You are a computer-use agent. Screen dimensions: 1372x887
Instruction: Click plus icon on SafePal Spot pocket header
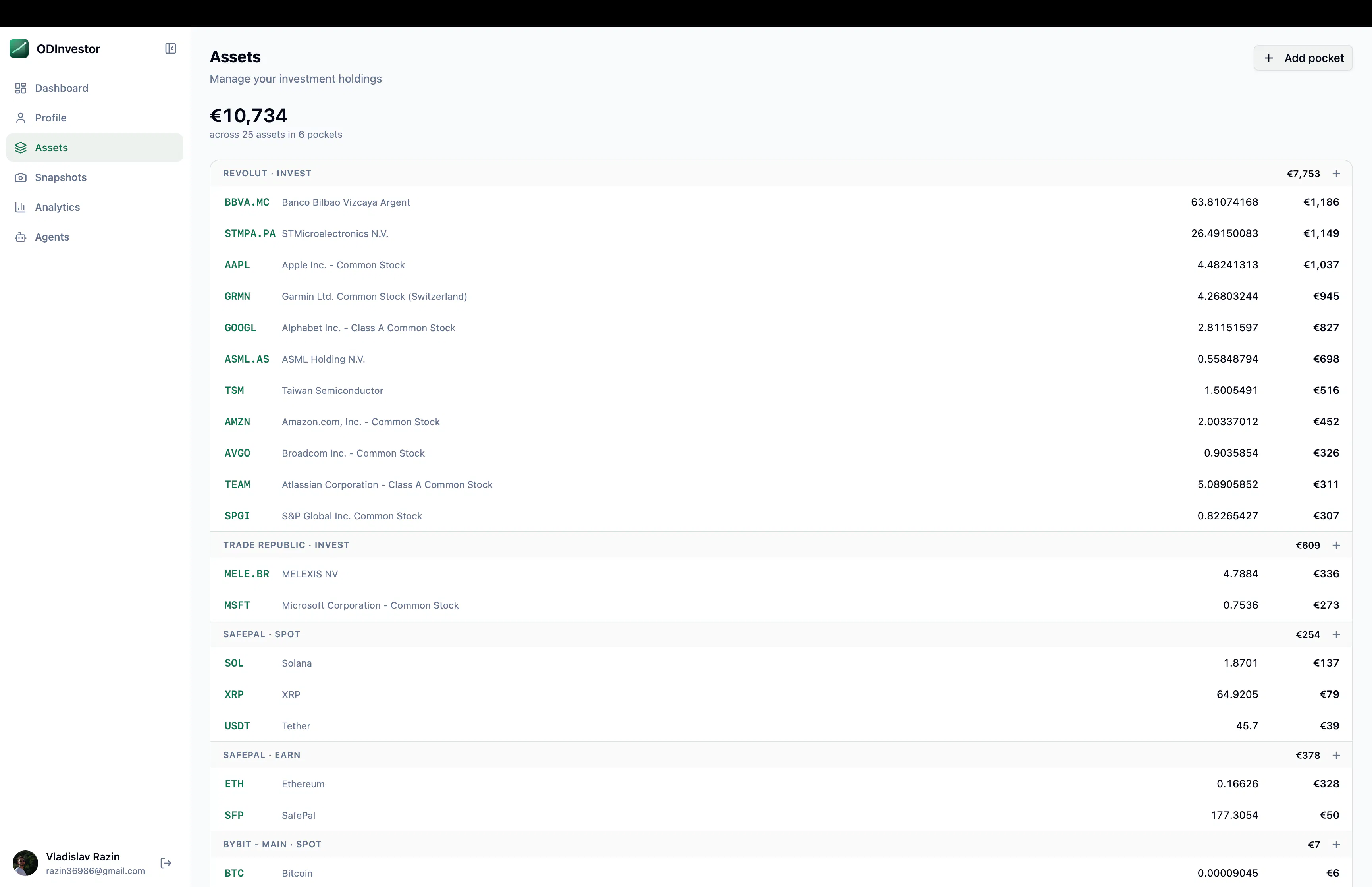click(1336, 634)
